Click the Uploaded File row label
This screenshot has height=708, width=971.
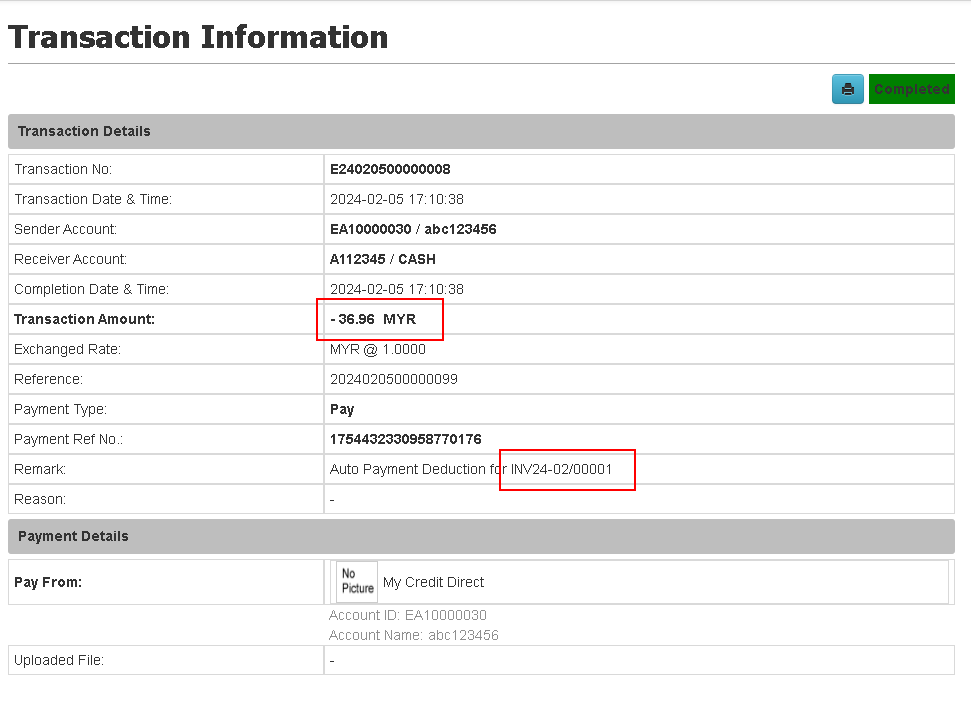click(x=59, y=660)
